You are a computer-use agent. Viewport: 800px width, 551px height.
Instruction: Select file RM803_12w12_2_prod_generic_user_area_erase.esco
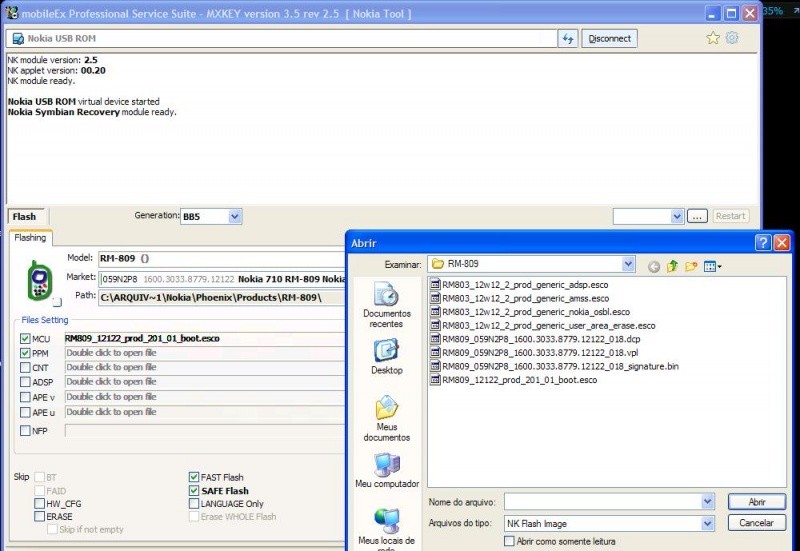pyautogui.click(x=543, y=325)
